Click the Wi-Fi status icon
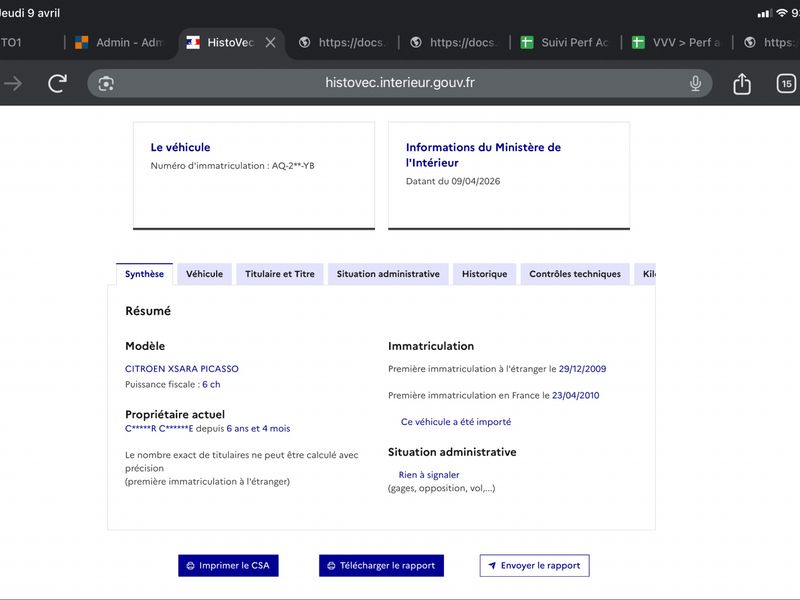Image resolution: width=800 pixels, height=600 pixels. [x=782, y=13]
